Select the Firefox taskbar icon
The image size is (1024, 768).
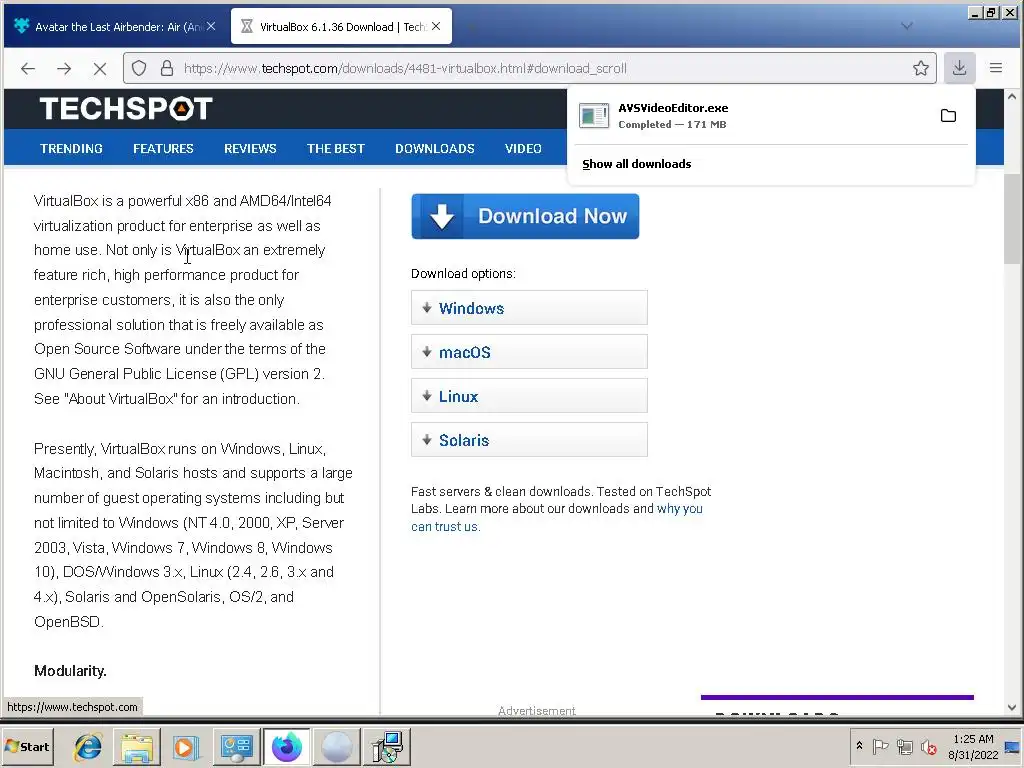tap(287, 746)
